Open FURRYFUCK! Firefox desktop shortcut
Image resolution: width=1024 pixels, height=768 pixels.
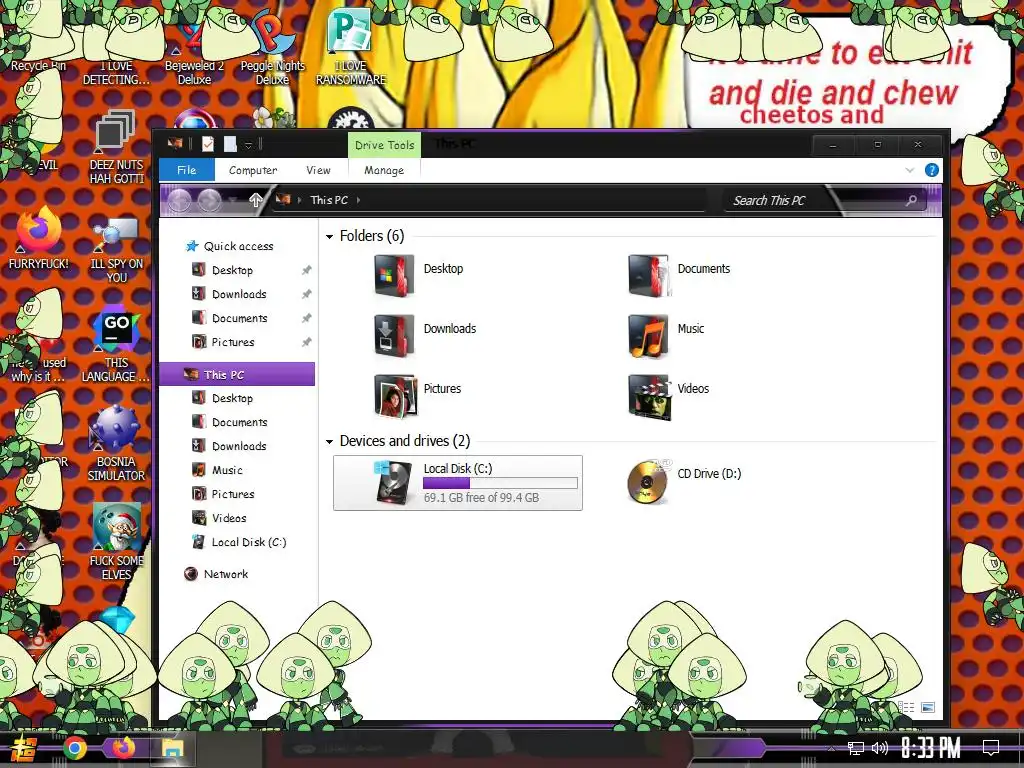39,238
